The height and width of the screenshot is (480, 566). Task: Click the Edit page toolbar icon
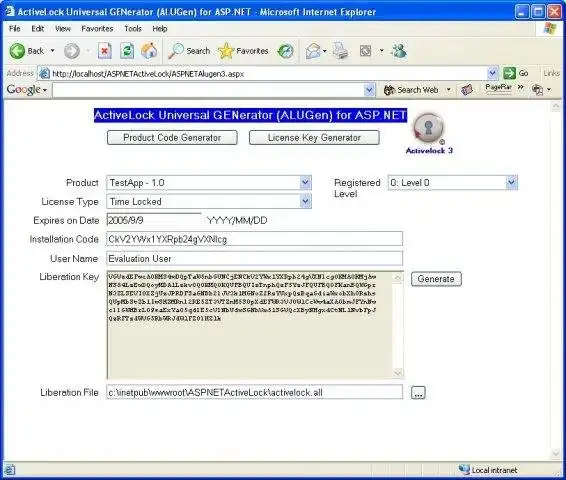click(365, 51)
